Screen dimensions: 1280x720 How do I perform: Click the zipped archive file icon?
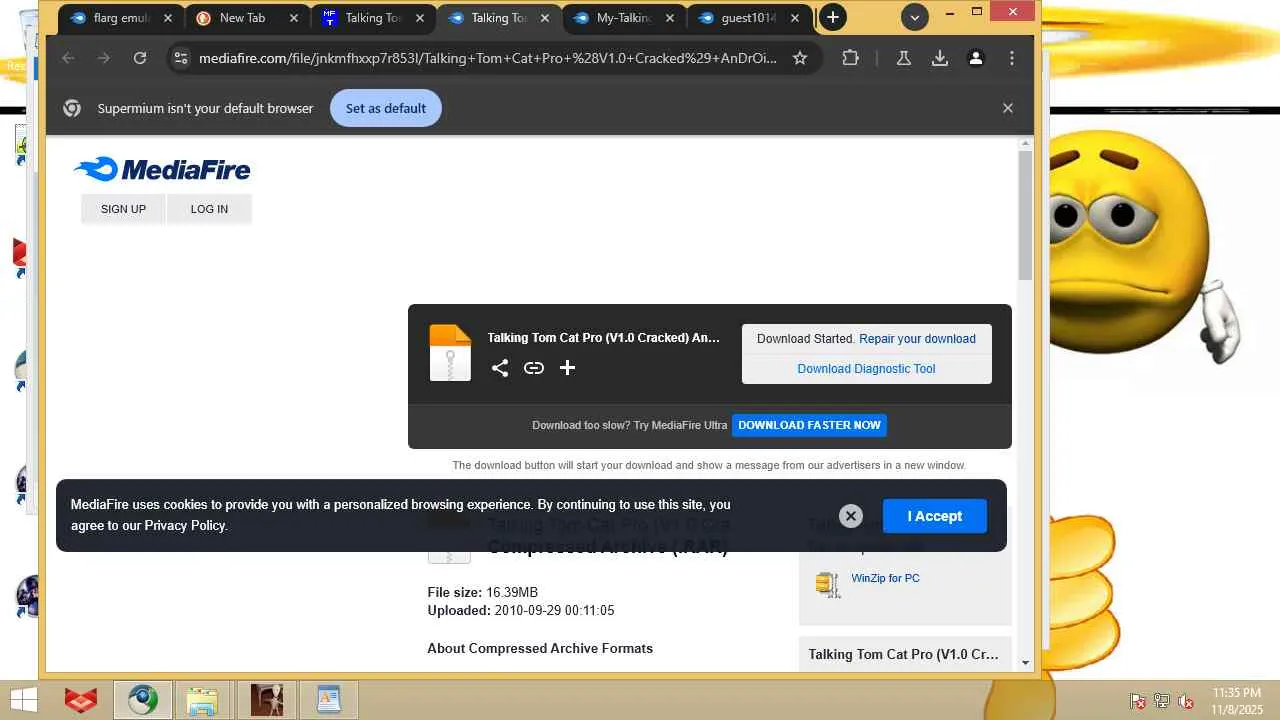tap(450, 353)
